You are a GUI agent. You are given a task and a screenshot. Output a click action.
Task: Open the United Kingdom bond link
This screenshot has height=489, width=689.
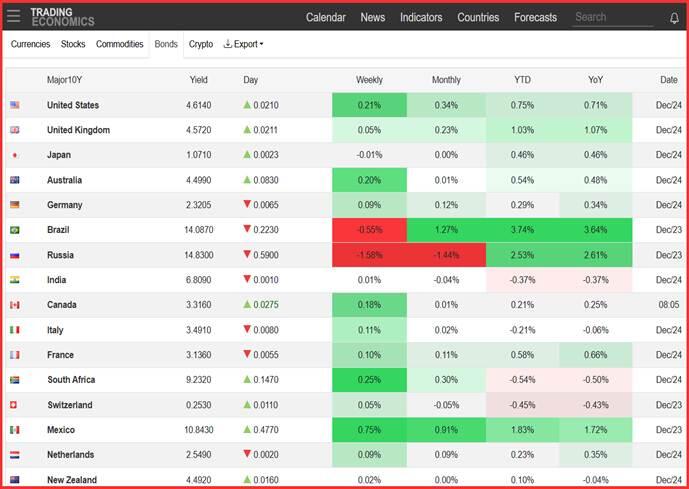pyautogui.click(x=78, y=130)
